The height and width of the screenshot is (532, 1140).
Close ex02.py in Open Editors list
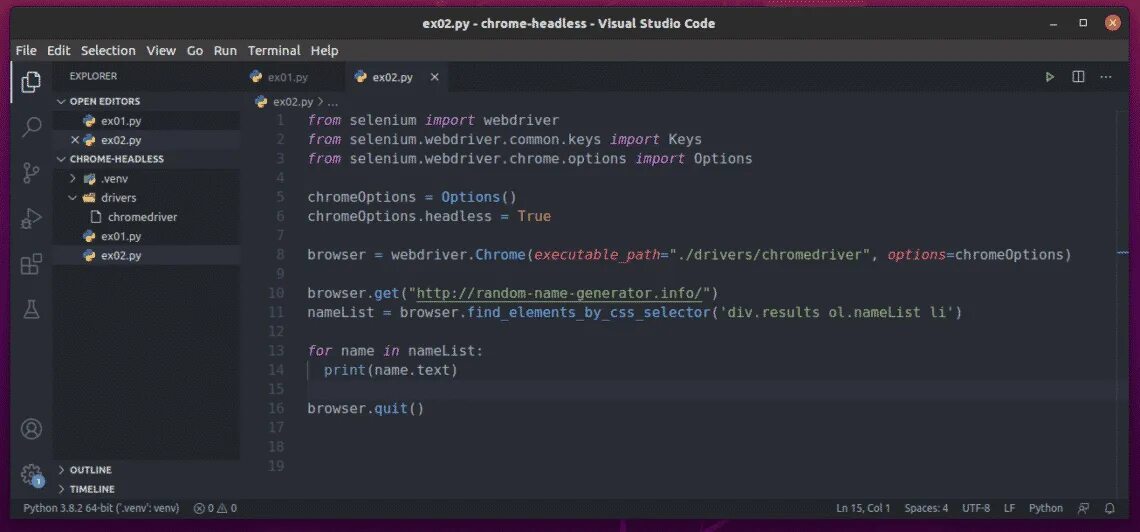pos(75,140)
